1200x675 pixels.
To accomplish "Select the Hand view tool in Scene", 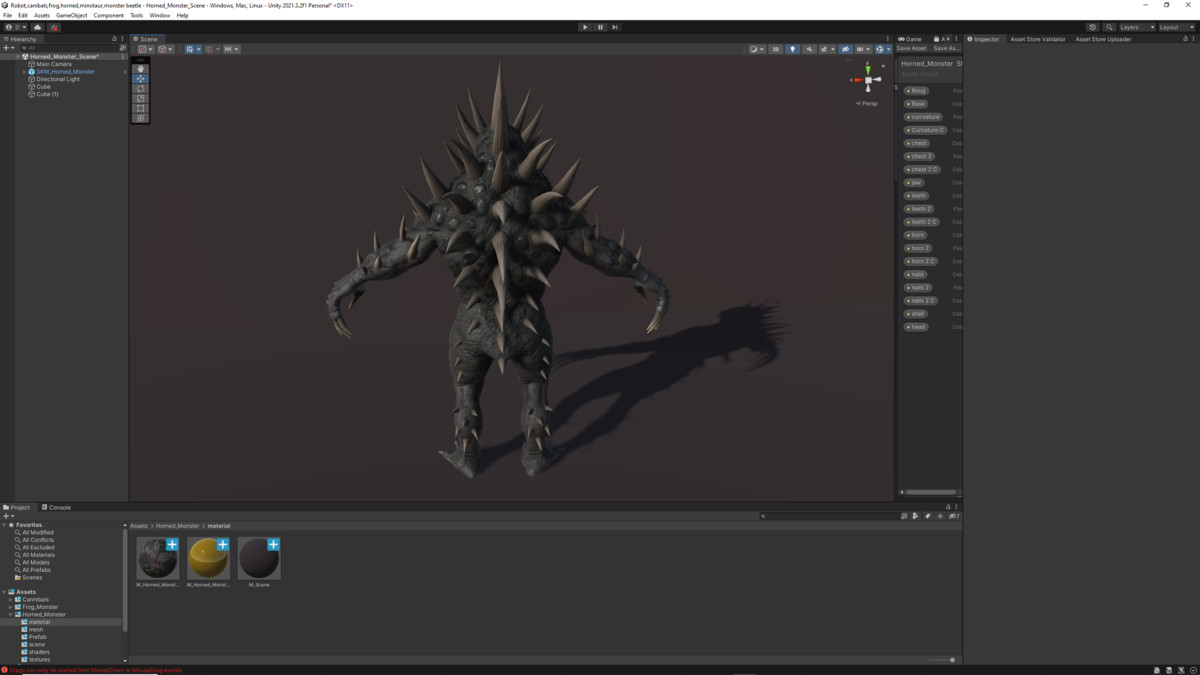I will [x=140, y=69].
